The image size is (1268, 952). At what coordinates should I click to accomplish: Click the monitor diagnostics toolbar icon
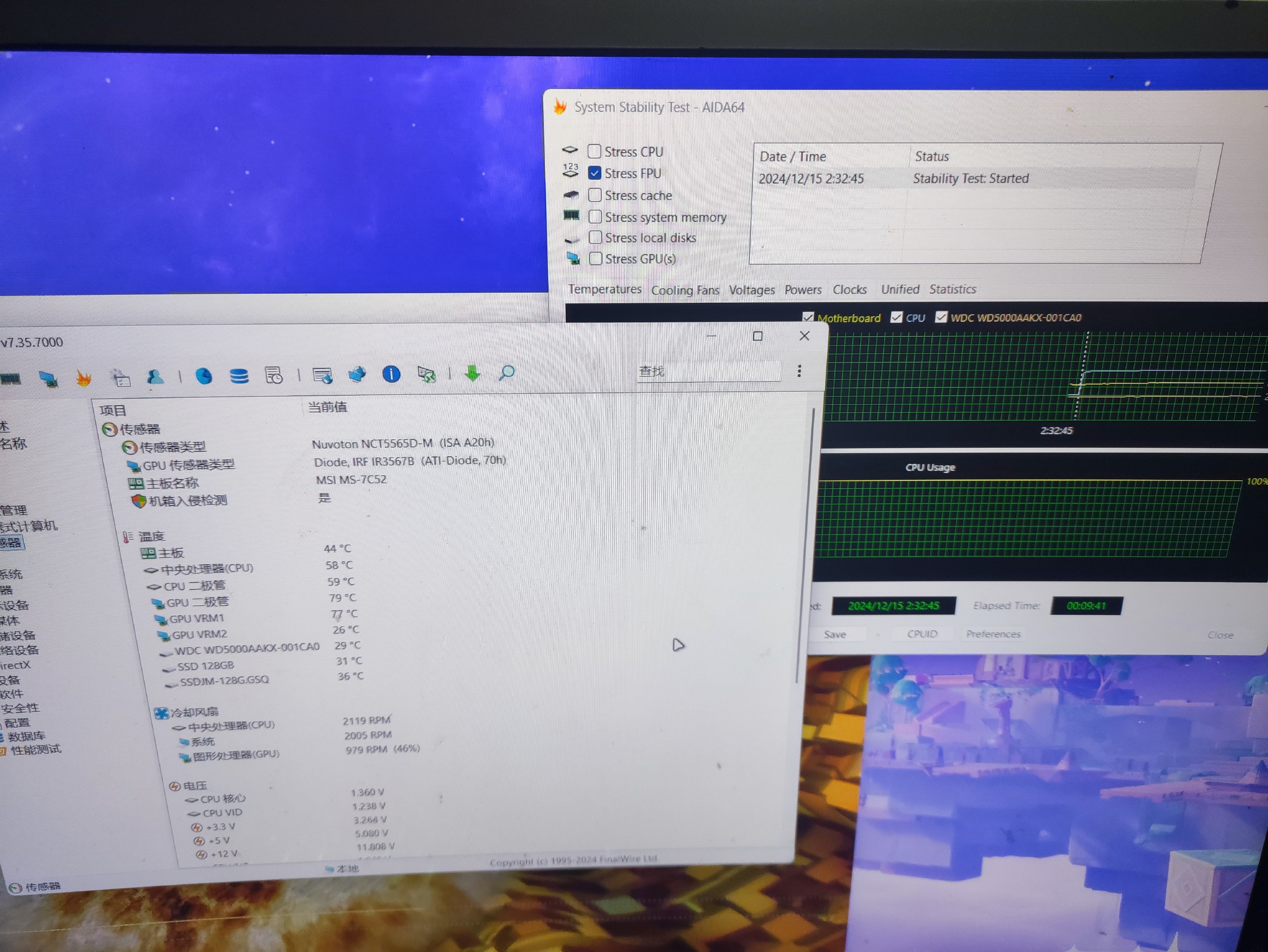pyautogui.click(x=48, y=379)
